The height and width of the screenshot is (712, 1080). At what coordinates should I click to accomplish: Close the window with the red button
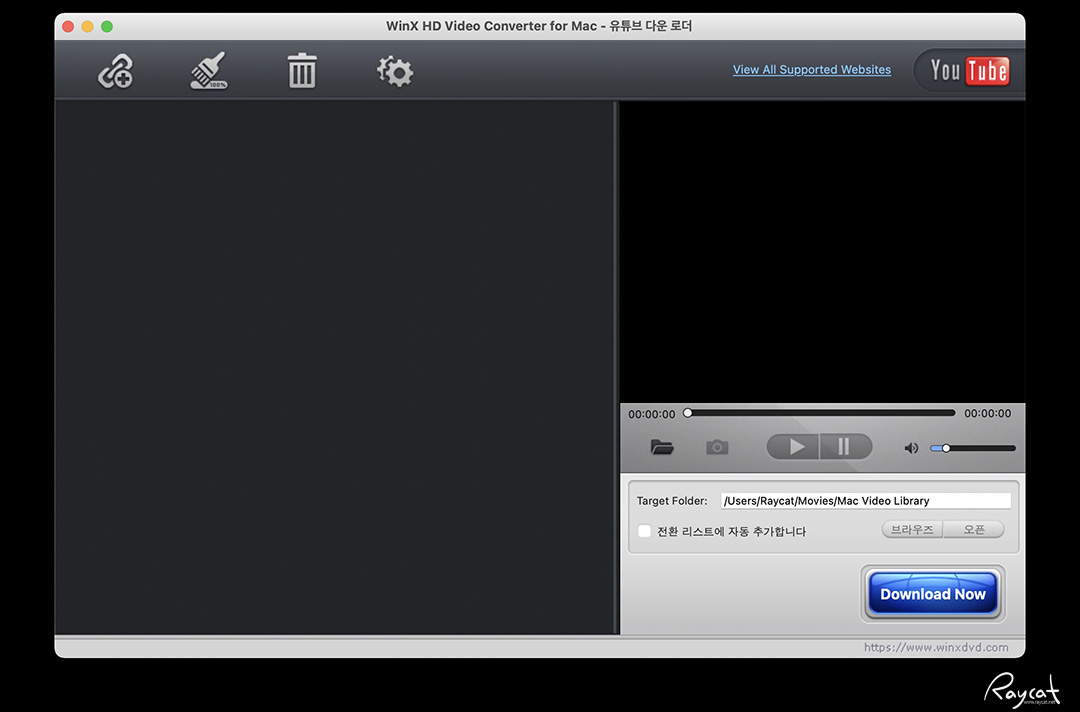click(x=68, y=26)
